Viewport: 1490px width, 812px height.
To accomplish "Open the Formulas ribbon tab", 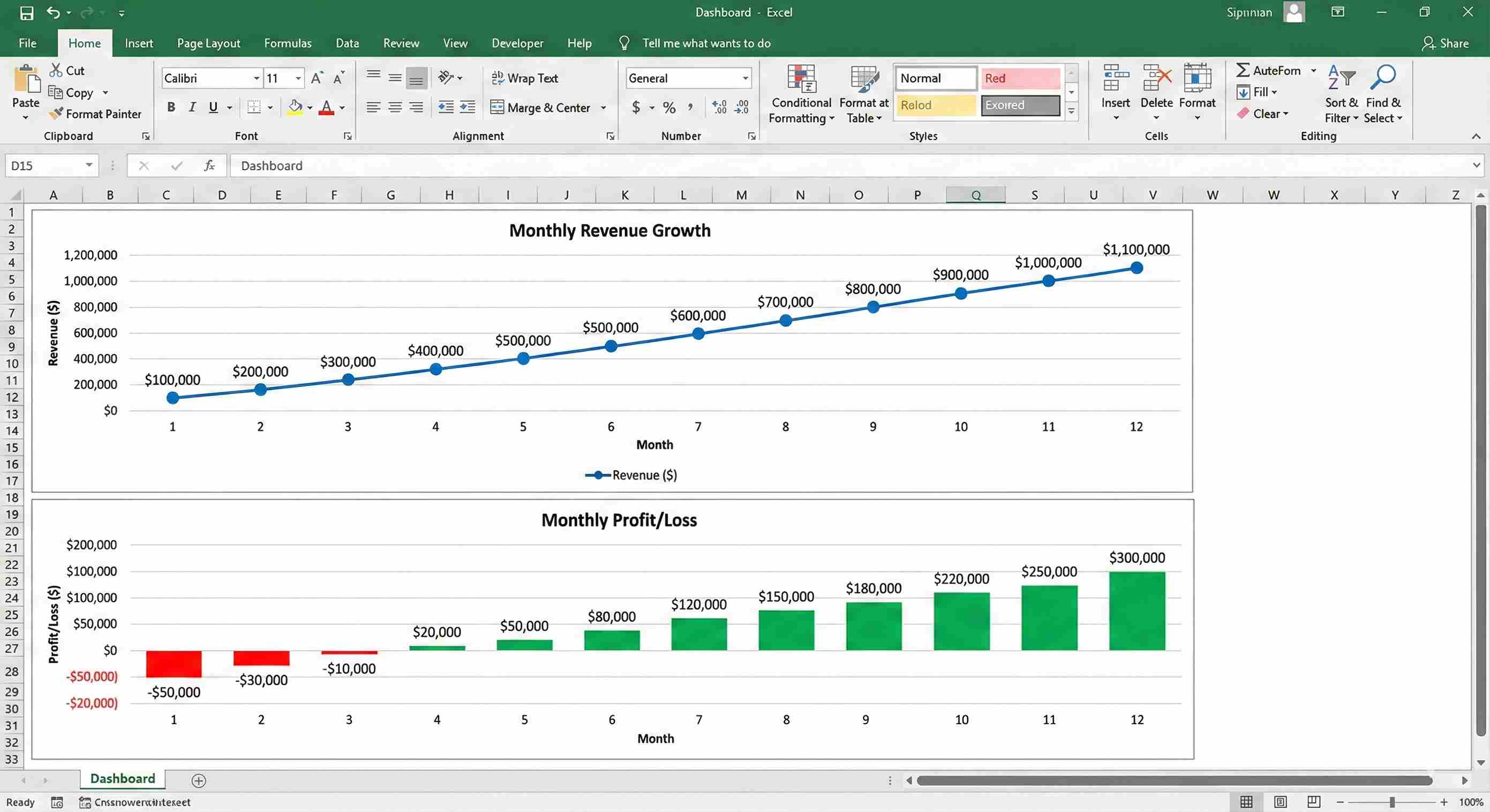I will click(x=288, y=43).
